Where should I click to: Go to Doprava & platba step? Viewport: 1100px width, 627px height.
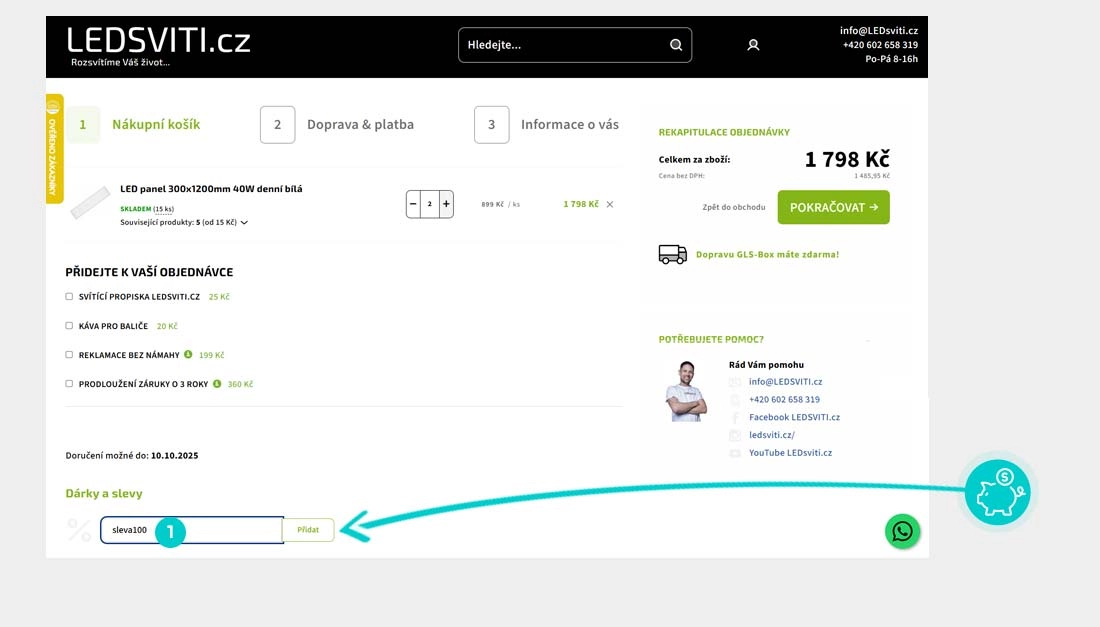(x=337, y=125)
